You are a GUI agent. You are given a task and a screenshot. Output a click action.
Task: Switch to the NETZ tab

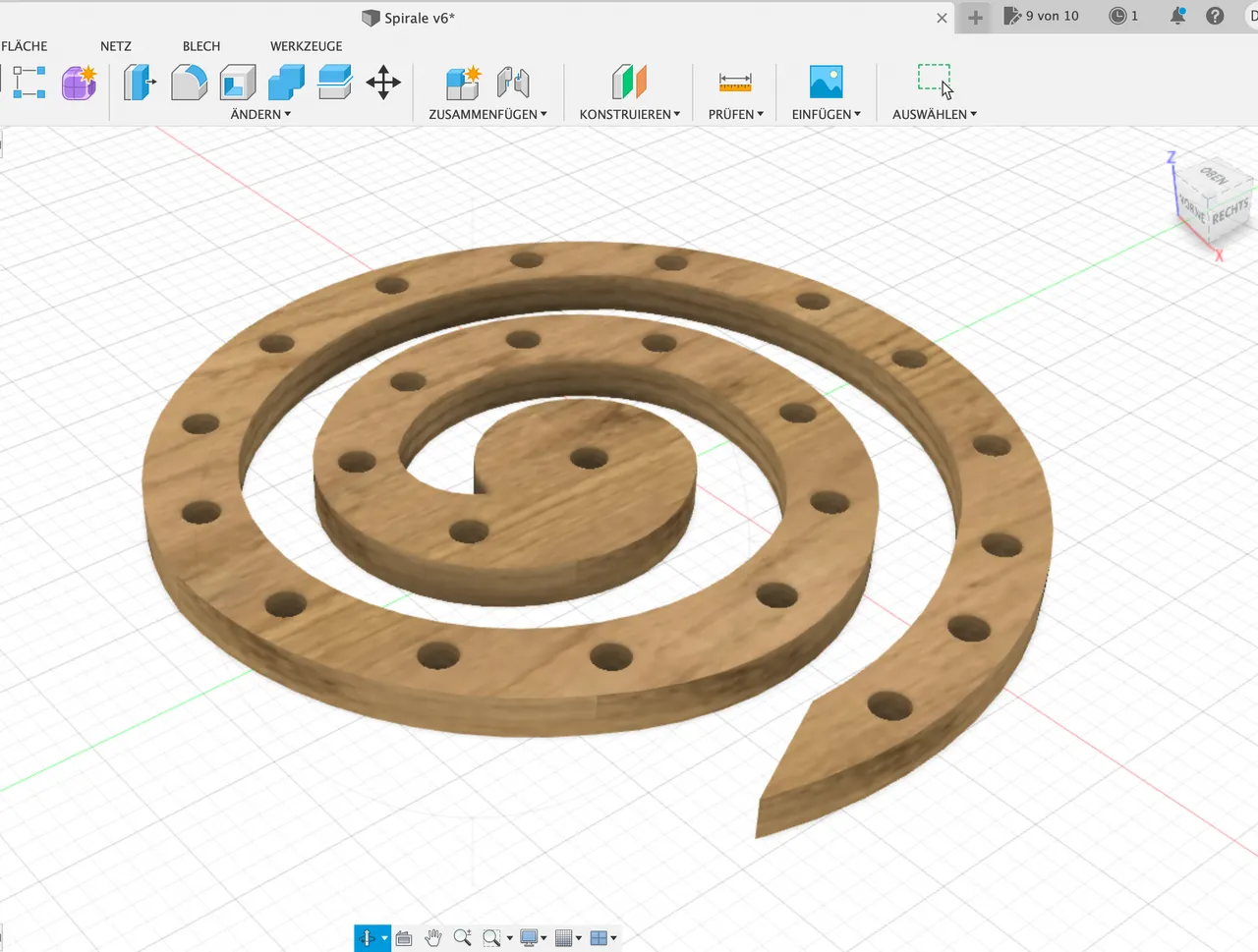point(116,46)
